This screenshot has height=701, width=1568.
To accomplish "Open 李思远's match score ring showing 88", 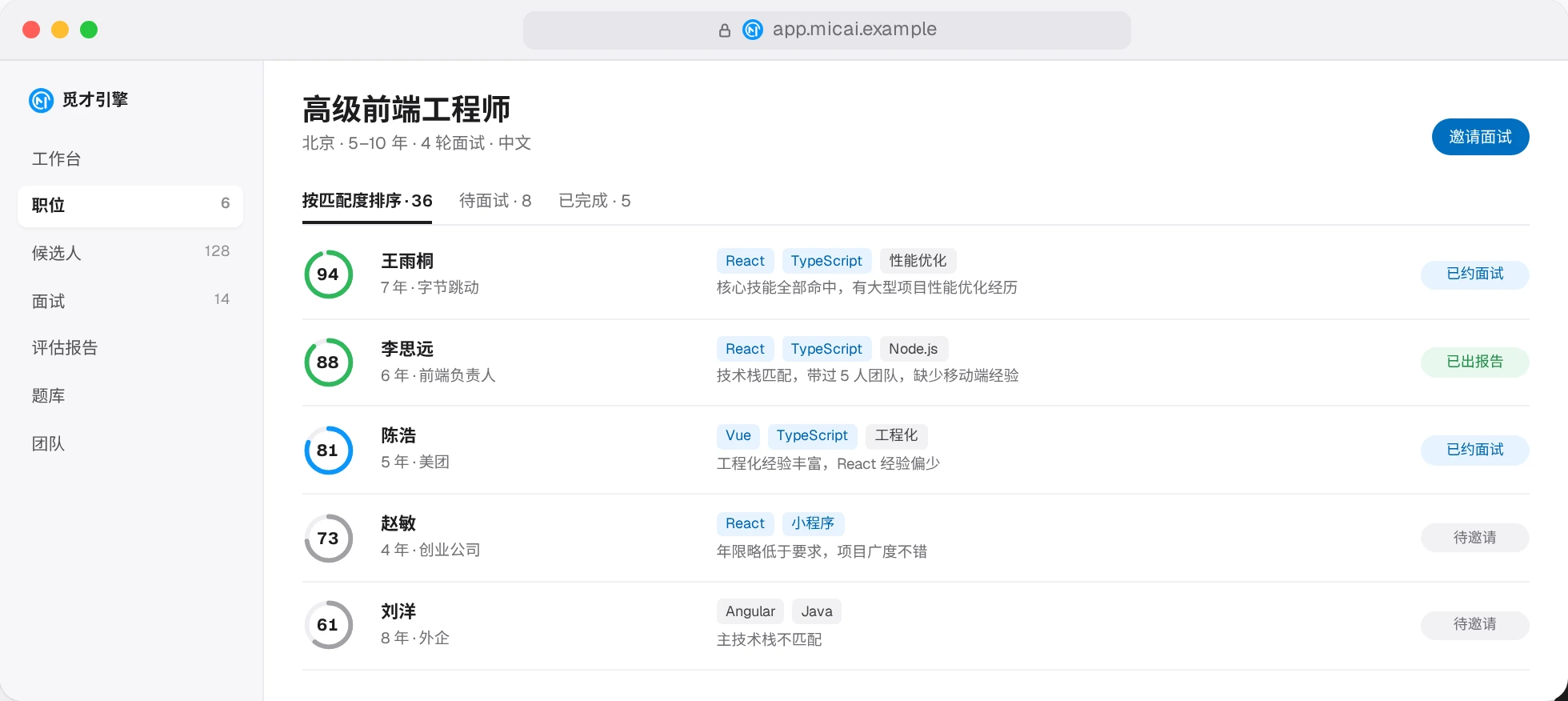I will point(328,363).
